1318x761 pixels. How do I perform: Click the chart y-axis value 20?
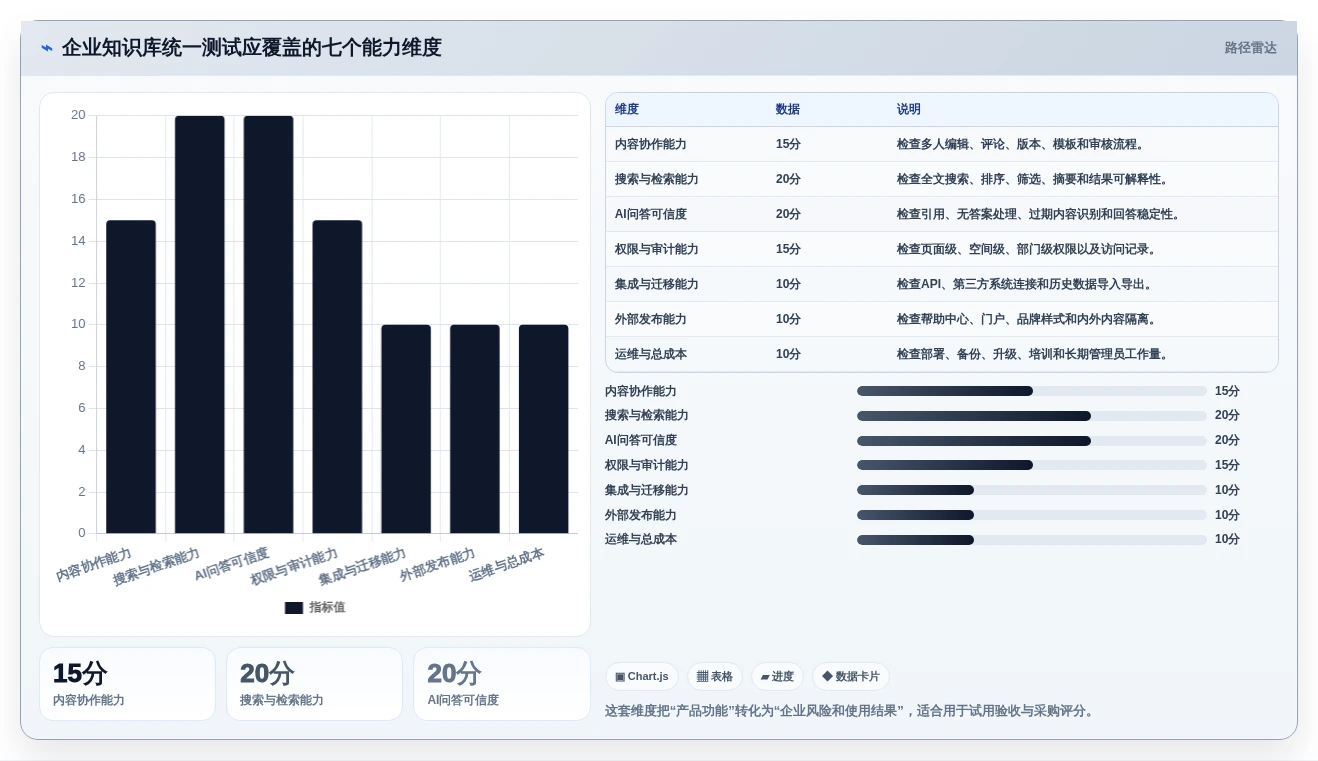coord(78,115)
